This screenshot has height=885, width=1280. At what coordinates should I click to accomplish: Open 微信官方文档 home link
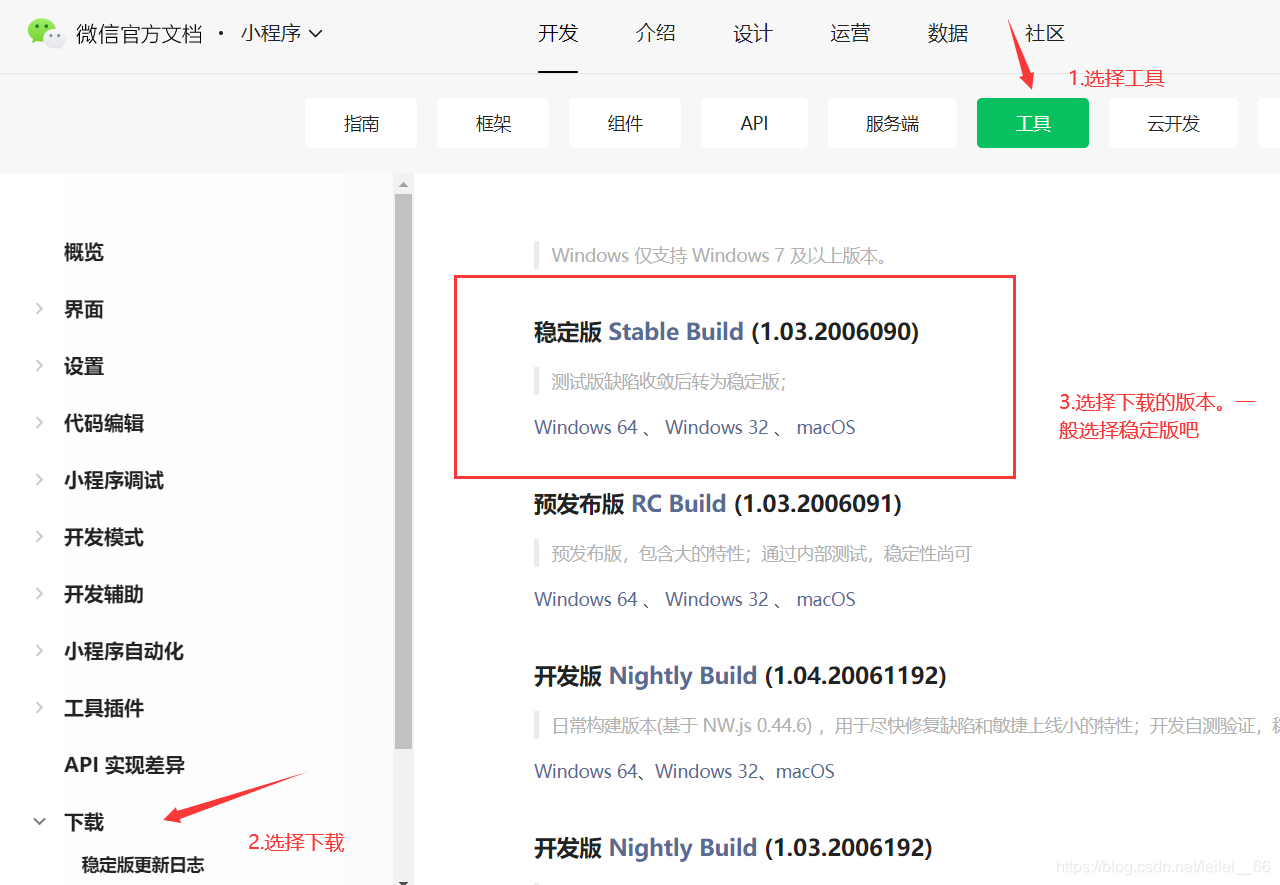point(139,33)
